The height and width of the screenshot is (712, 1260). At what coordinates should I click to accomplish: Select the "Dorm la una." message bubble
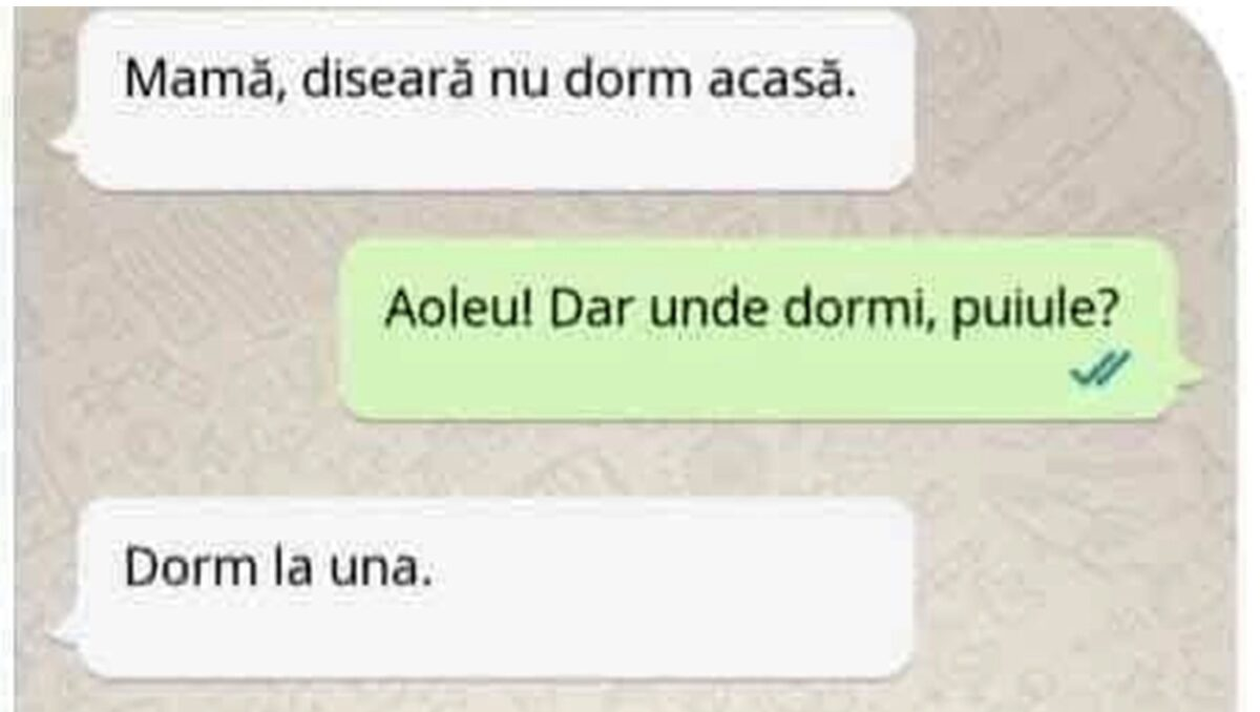(496, 588)
